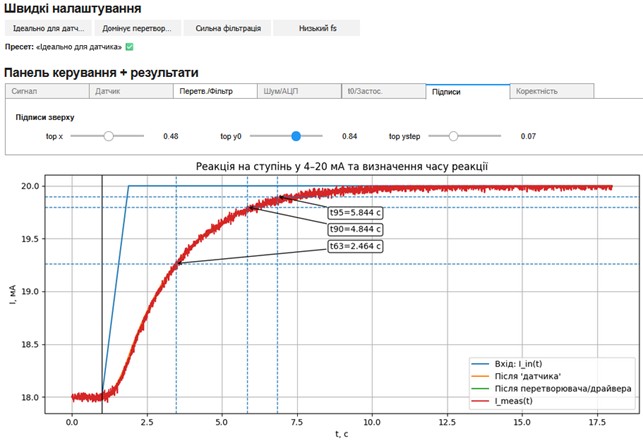Click the 'top ystep' slider handle
Viewport: 643px width, 441px height.
pyautogui.click(x=454, y=136)
